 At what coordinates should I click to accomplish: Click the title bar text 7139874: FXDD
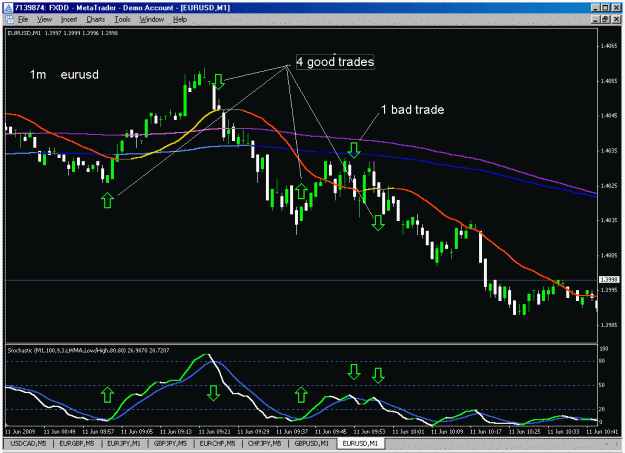click(x=41, y=8)
